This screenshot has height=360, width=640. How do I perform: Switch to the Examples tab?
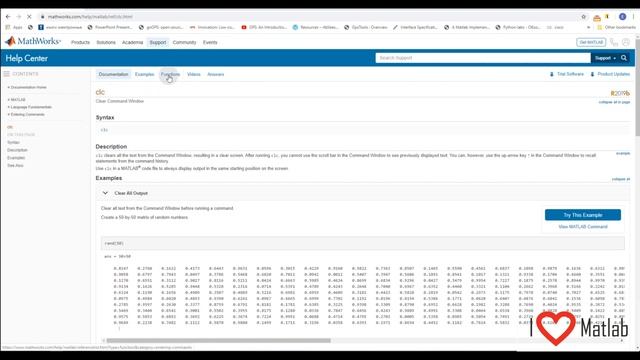point(144,74)
